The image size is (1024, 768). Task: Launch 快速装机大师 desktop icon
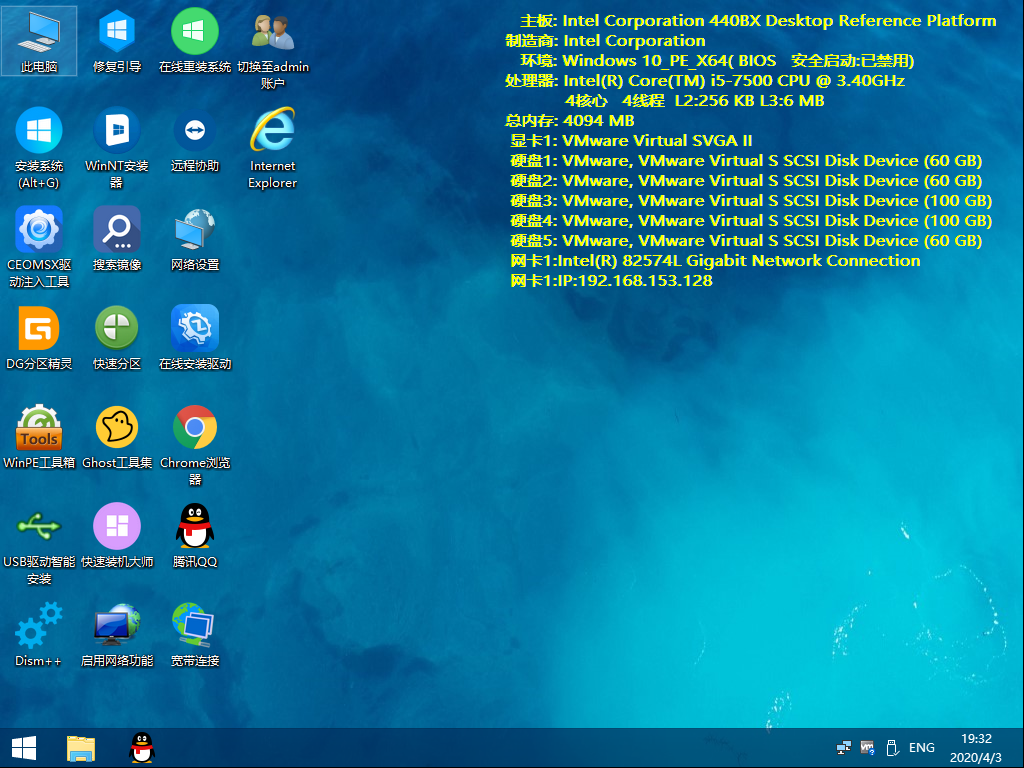pos(117,536)
